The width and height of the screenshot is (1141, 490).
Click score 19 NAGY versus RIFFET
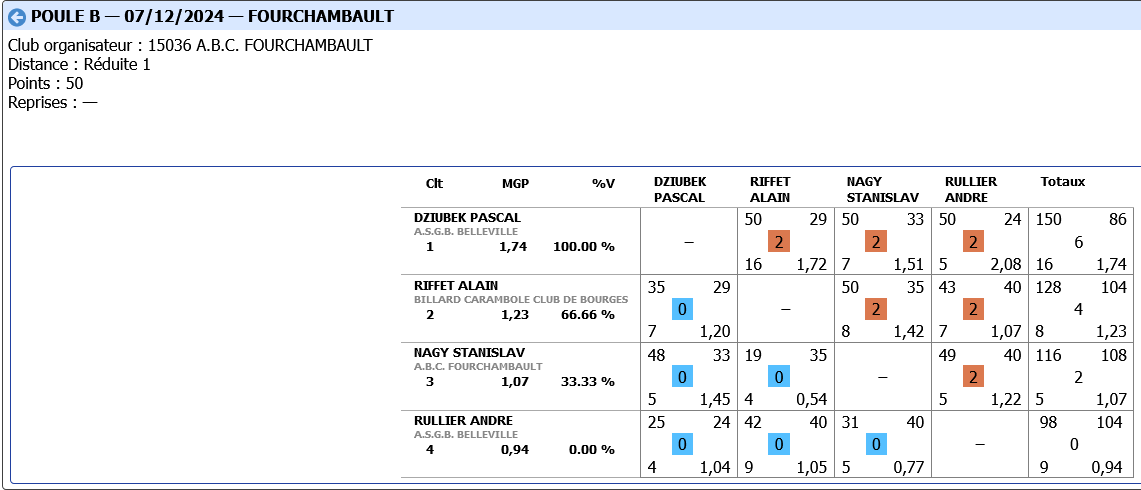tap(753, 355)
